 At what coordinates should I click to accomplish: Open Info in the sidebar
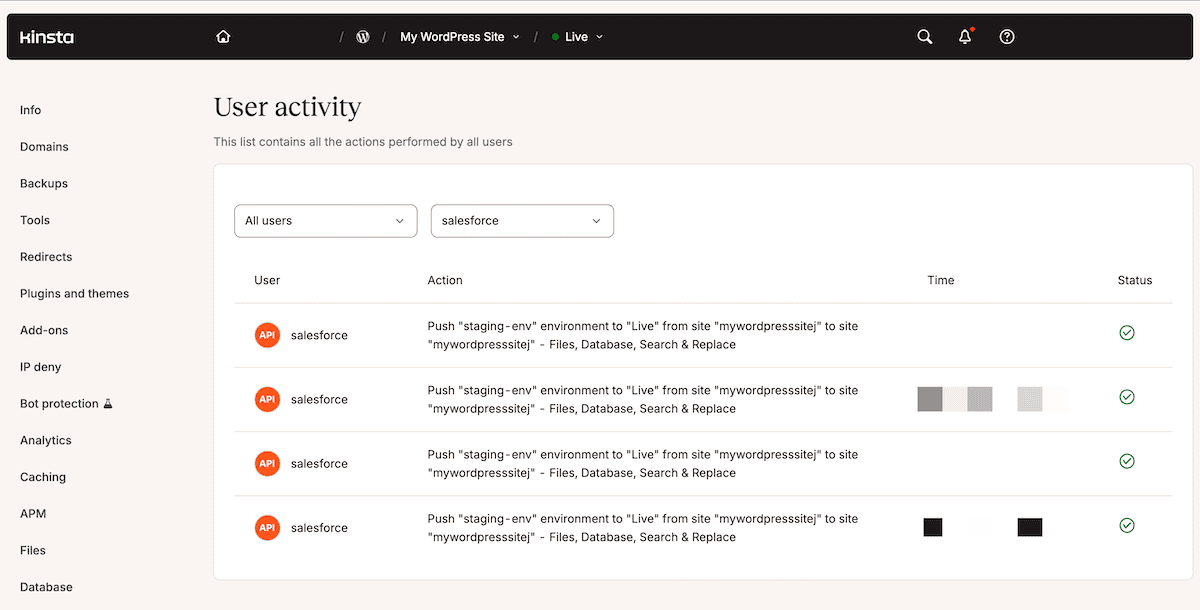tap(31, 110)
